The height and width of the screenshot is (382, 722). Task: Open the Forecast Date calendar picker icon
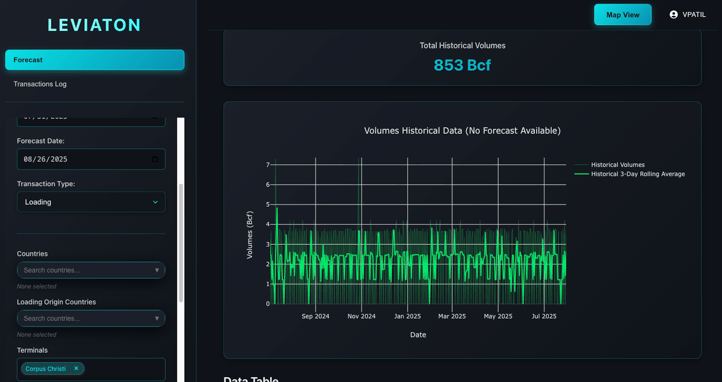coord(155,159)
